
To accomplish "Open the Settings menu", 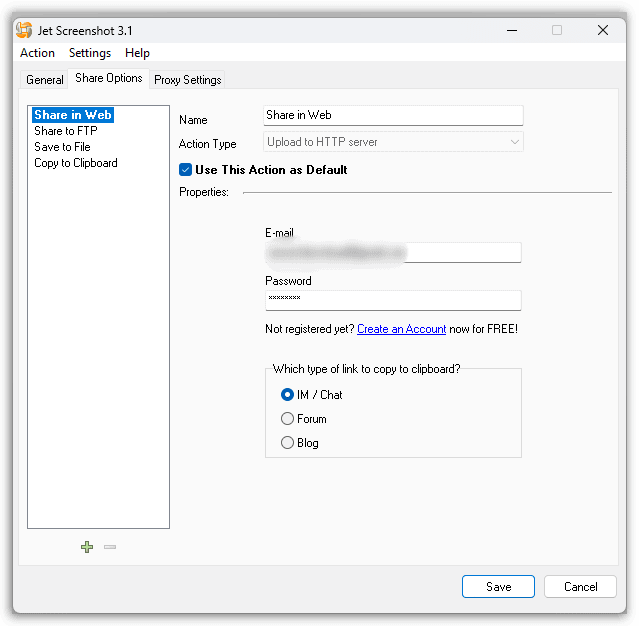I will [90, 53].
